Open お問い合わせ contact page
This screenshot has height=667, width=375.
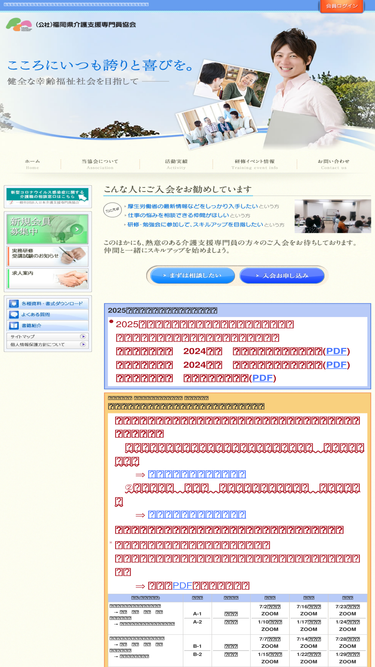pos(334,164)
